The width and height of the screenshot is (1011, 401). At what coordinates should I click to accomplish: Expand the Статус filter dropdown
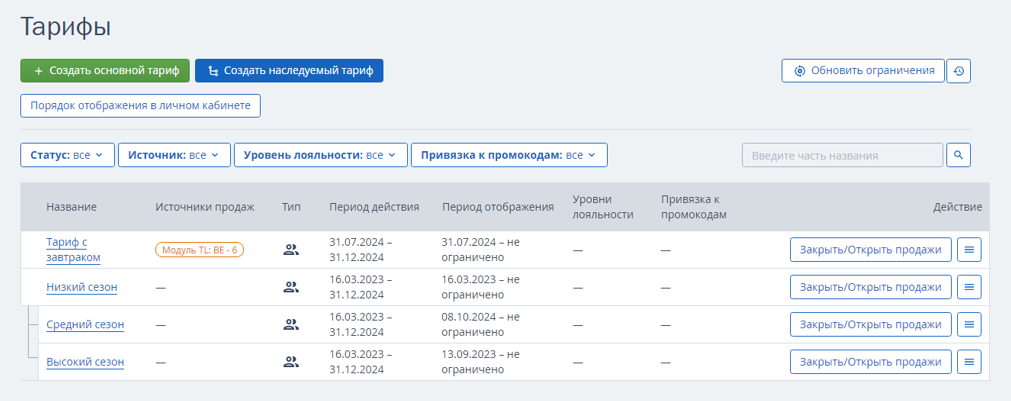click(68, 155)
